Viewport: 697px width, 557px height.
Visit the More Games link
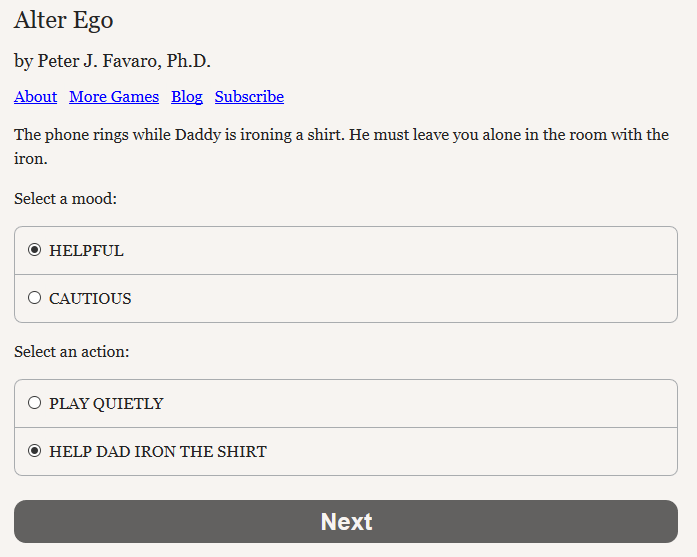click(x=114, y=96)
